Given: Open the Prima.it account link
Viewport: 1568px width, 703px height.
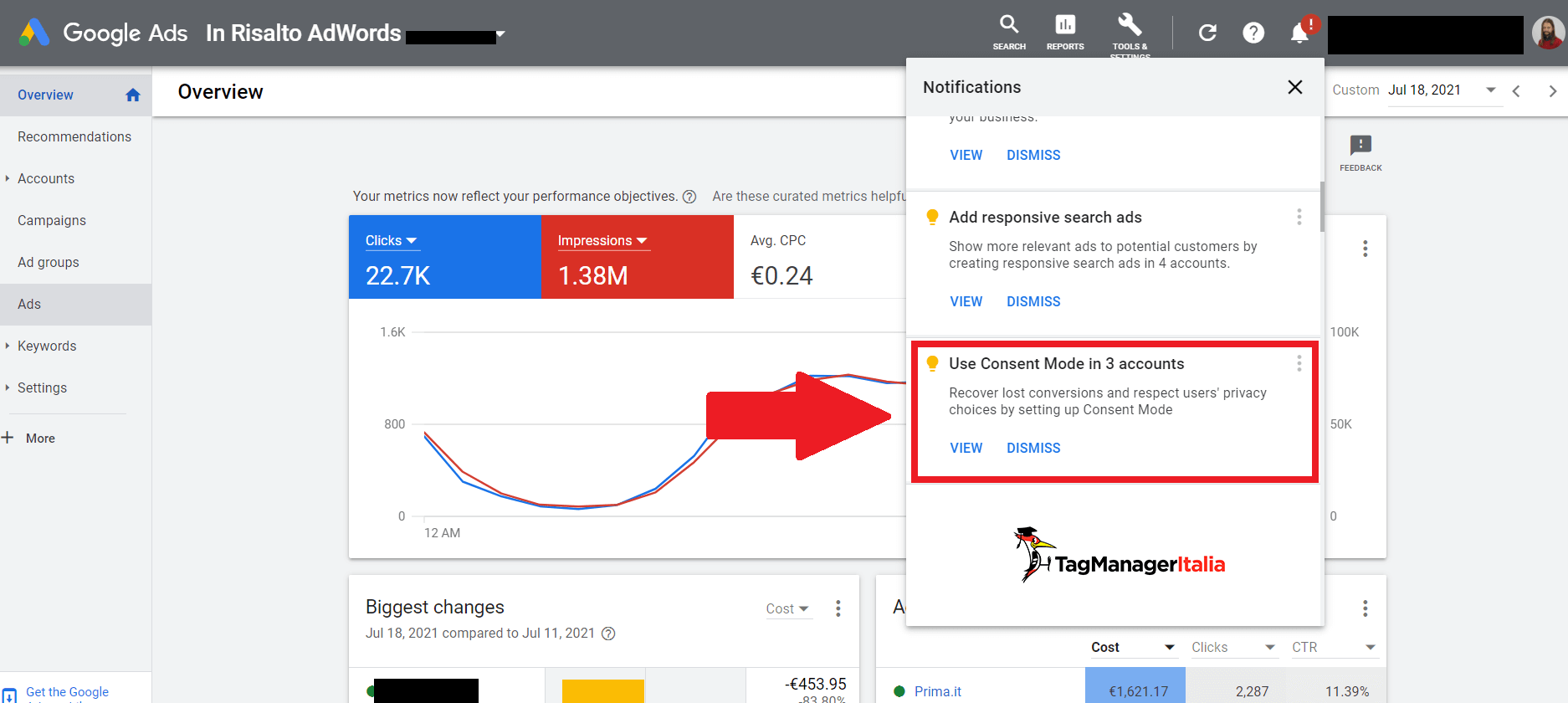Looking at the screenshot, I should (x=937, y=691).
